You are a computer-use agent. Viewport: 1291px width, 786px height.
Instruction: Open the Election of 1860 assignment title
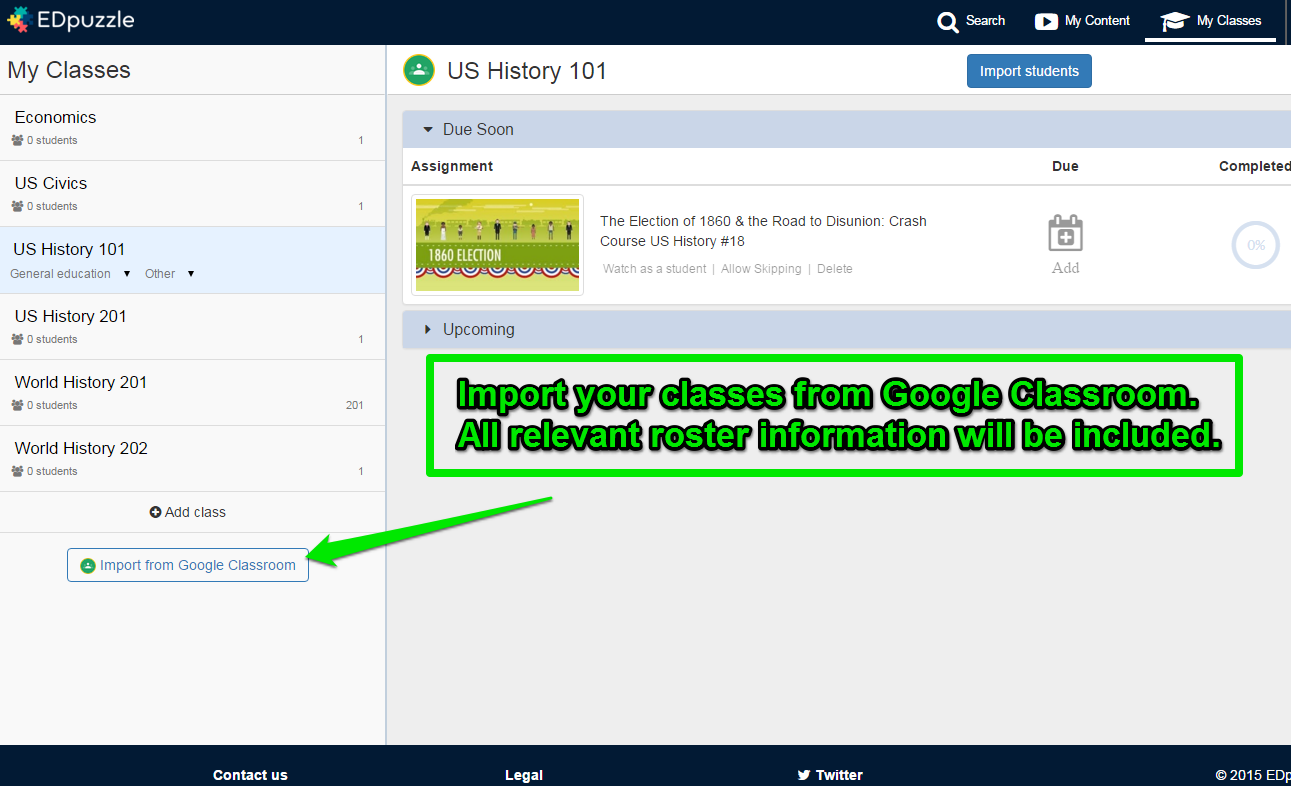click(x=763, y=231)
